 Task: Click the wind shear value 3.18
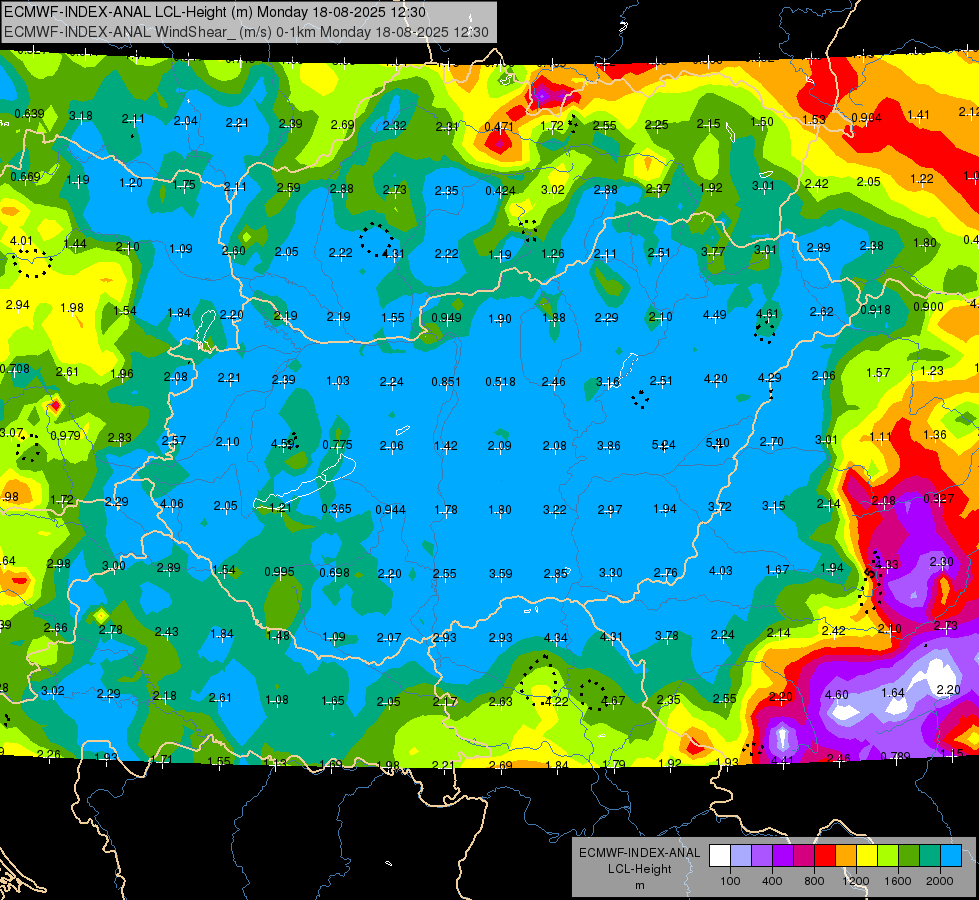point(81,116)
